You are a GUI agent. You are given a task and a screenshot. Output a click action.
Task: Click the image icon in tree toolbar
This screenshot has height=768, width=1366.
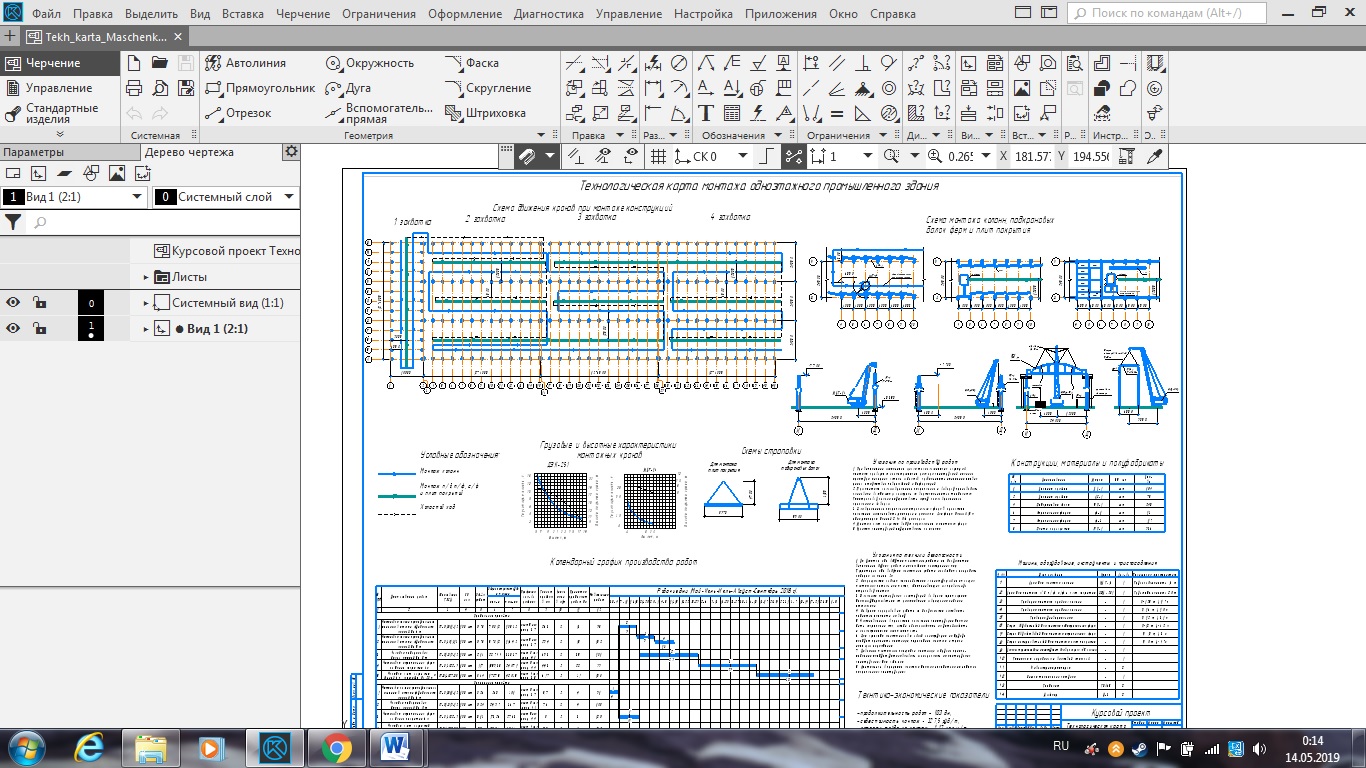point(116,173)
